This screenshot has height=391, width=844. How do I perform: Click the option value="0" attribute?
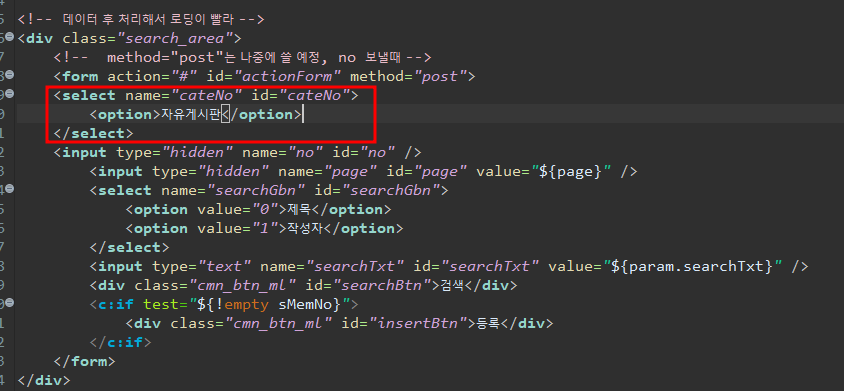pyautogui.click(x=237, y=209)
